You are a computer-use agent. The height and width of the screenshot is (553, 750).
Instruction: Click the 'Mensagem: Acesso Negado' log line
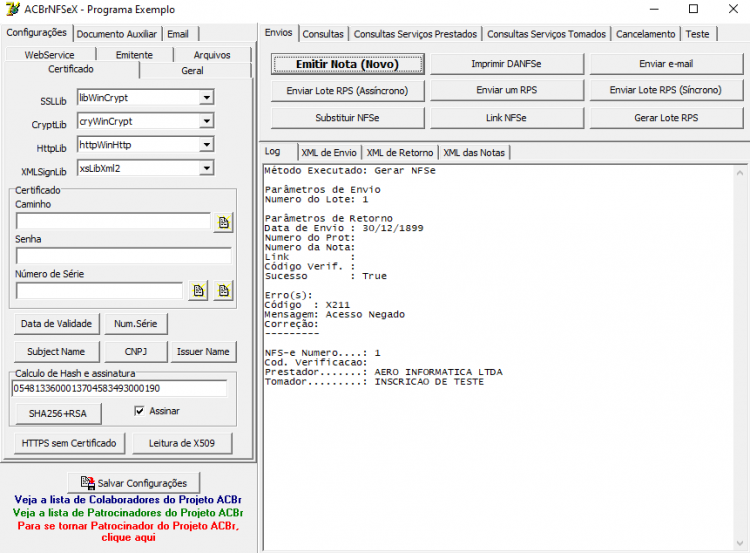coord(335,314)
